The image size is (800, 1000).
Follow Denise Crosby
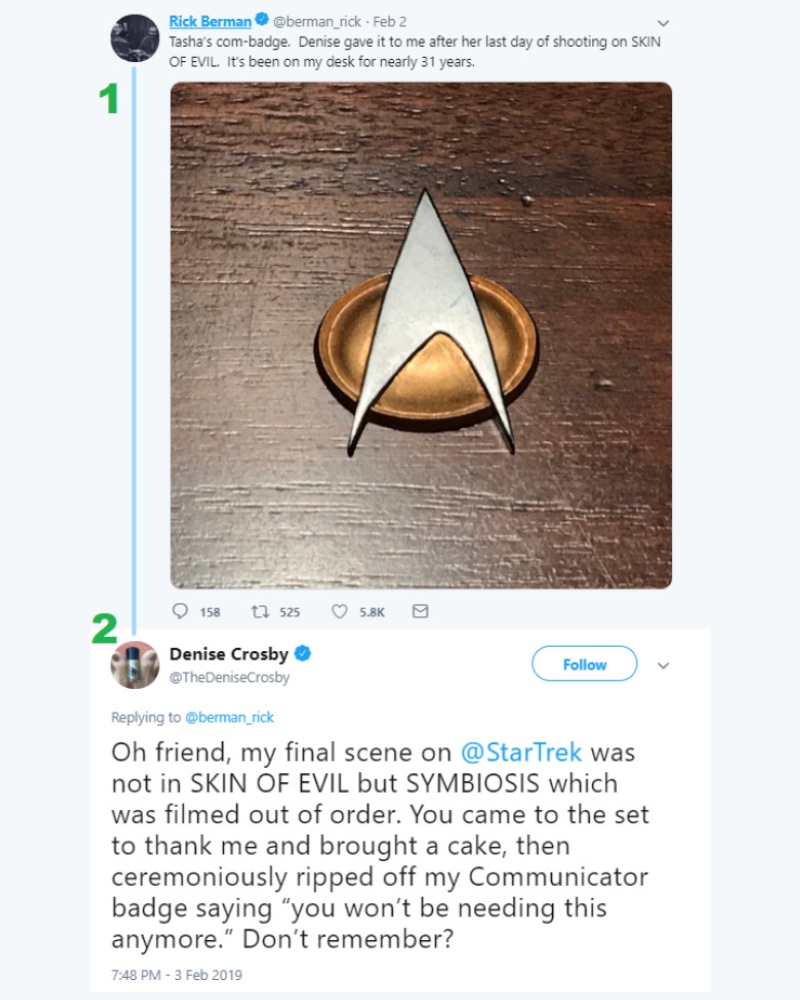point(584,664)
